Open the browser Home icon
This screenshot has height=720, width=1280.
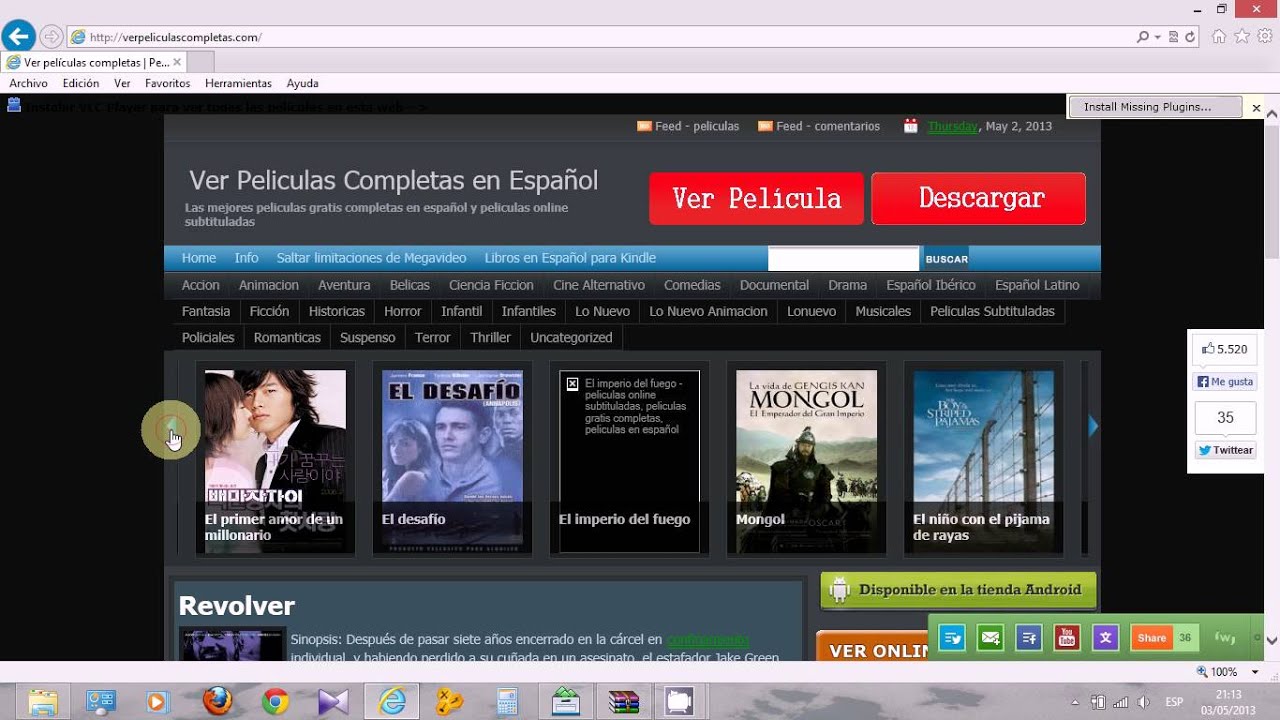1219,36
